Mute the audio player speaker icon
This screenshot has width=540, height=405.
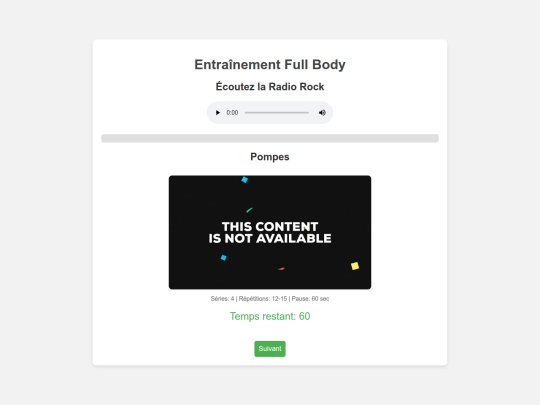coord(322,113)
